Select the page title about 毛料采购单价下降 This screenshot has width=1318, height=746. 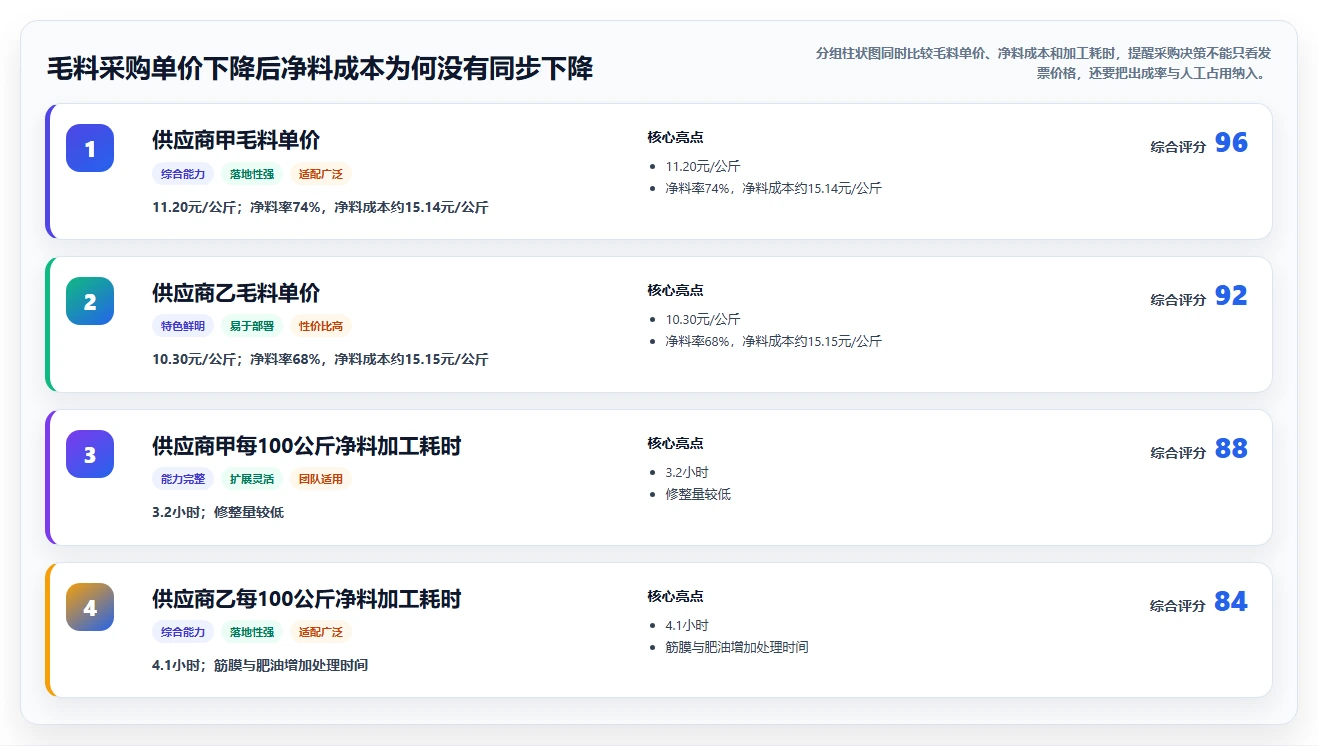[320, 68]
